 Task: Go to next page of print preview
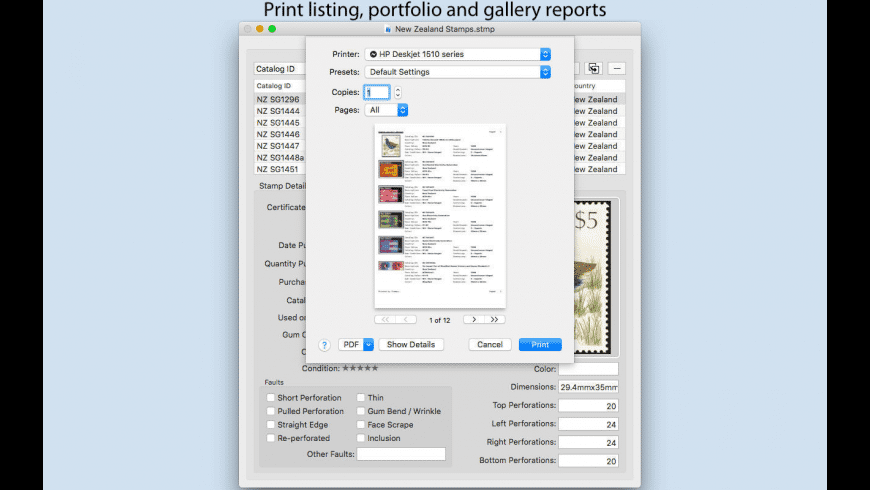pos(474,320)
